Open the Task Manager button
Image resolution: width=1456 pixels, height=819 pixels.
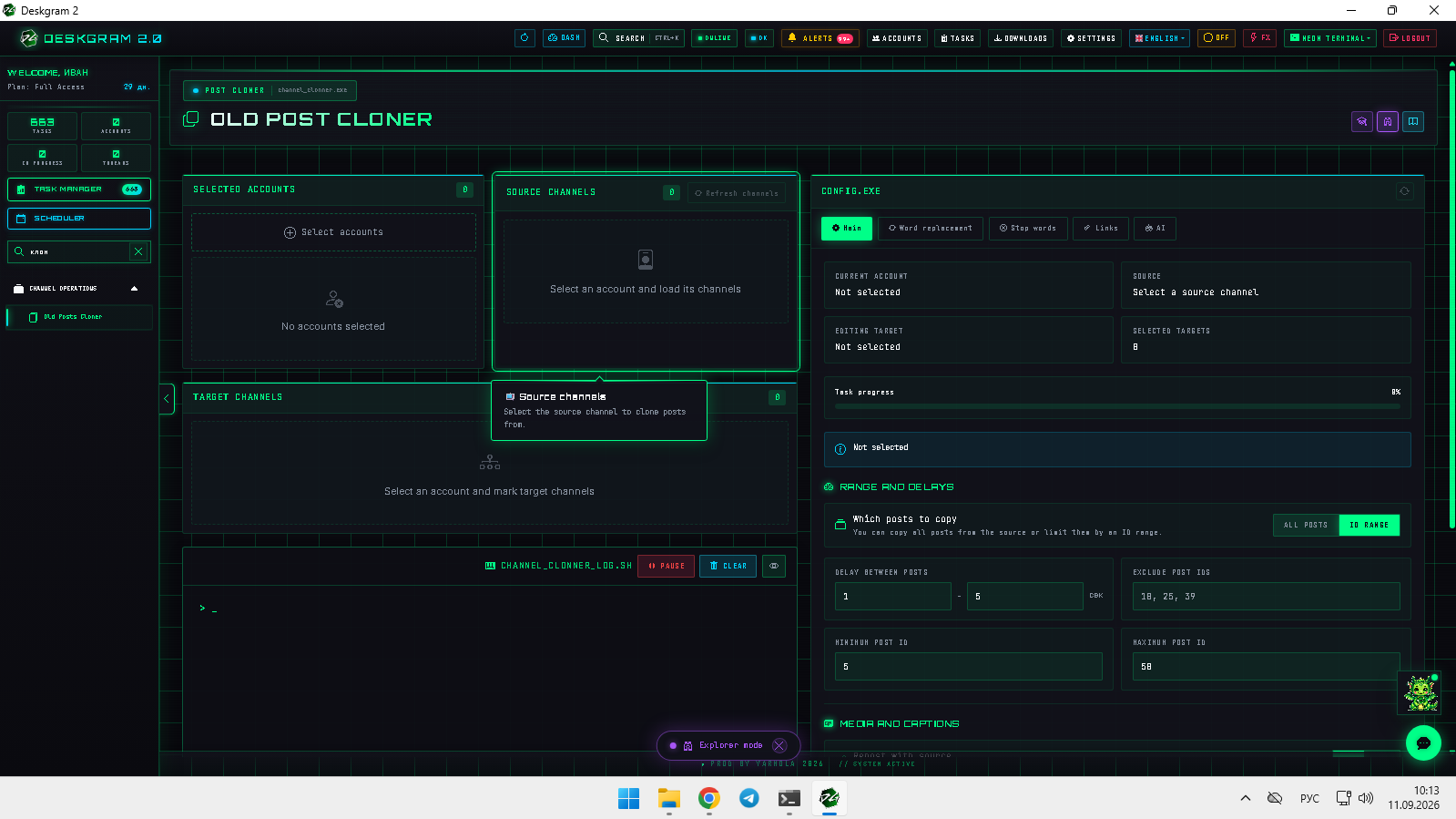[79, 189]
